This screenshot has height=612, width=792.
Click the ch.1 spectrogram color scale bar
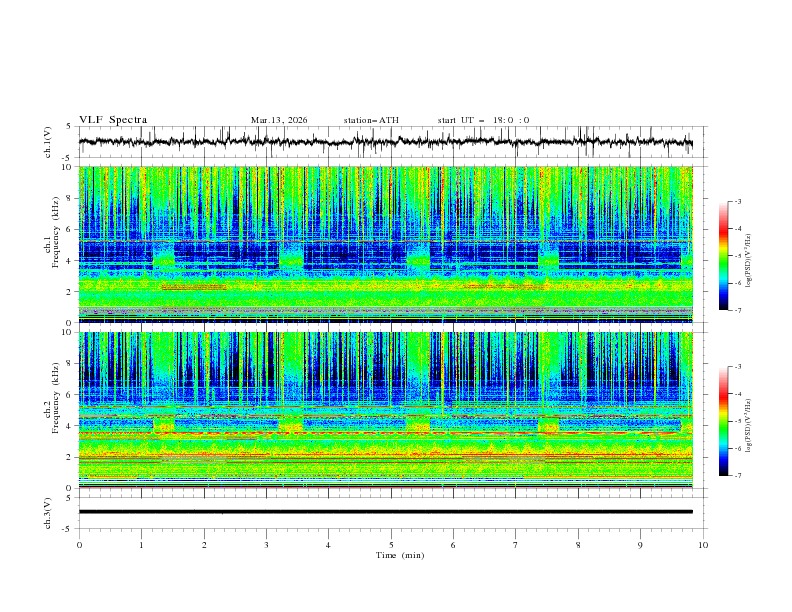click(723, 256)
